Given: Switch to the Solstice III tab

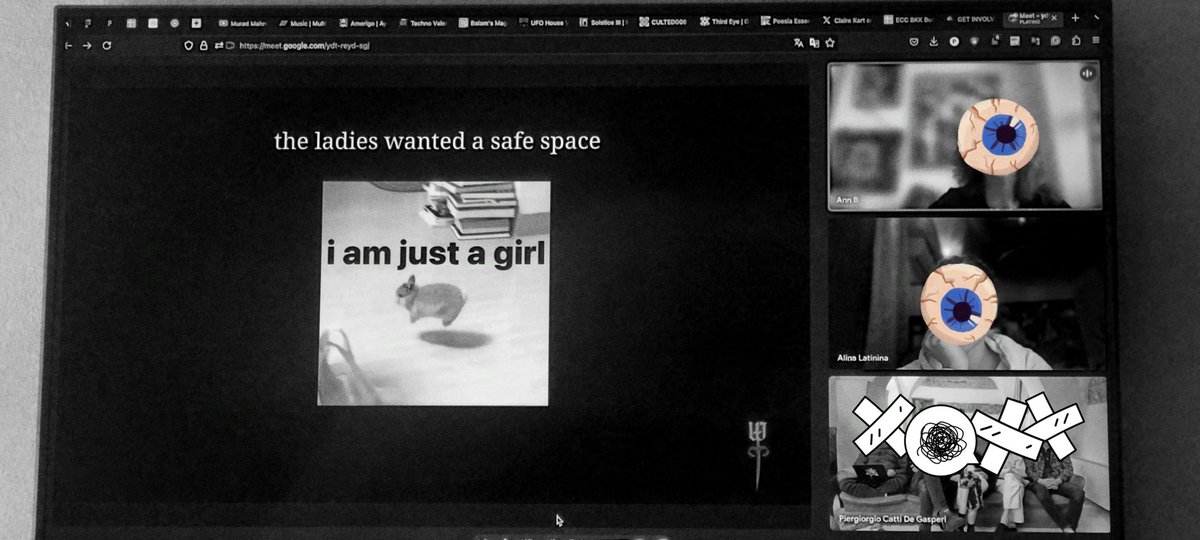Looking at the screenshot, I should coord(604,22).
